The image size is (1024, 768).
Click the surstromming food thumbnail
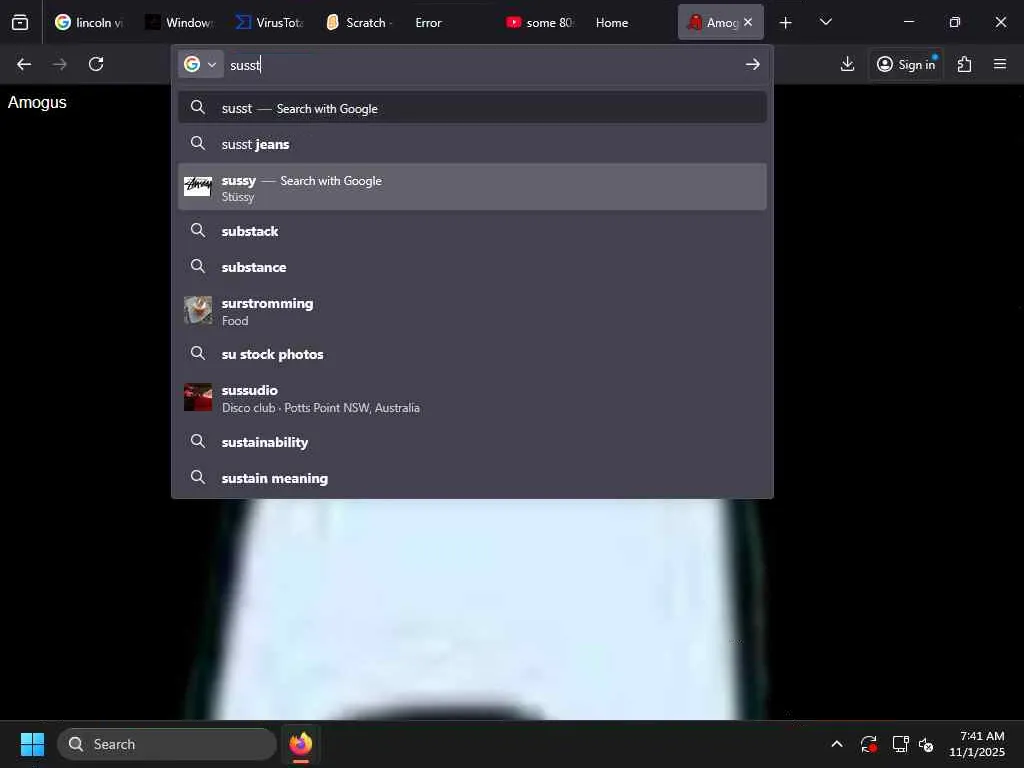[x=198, y=310]
